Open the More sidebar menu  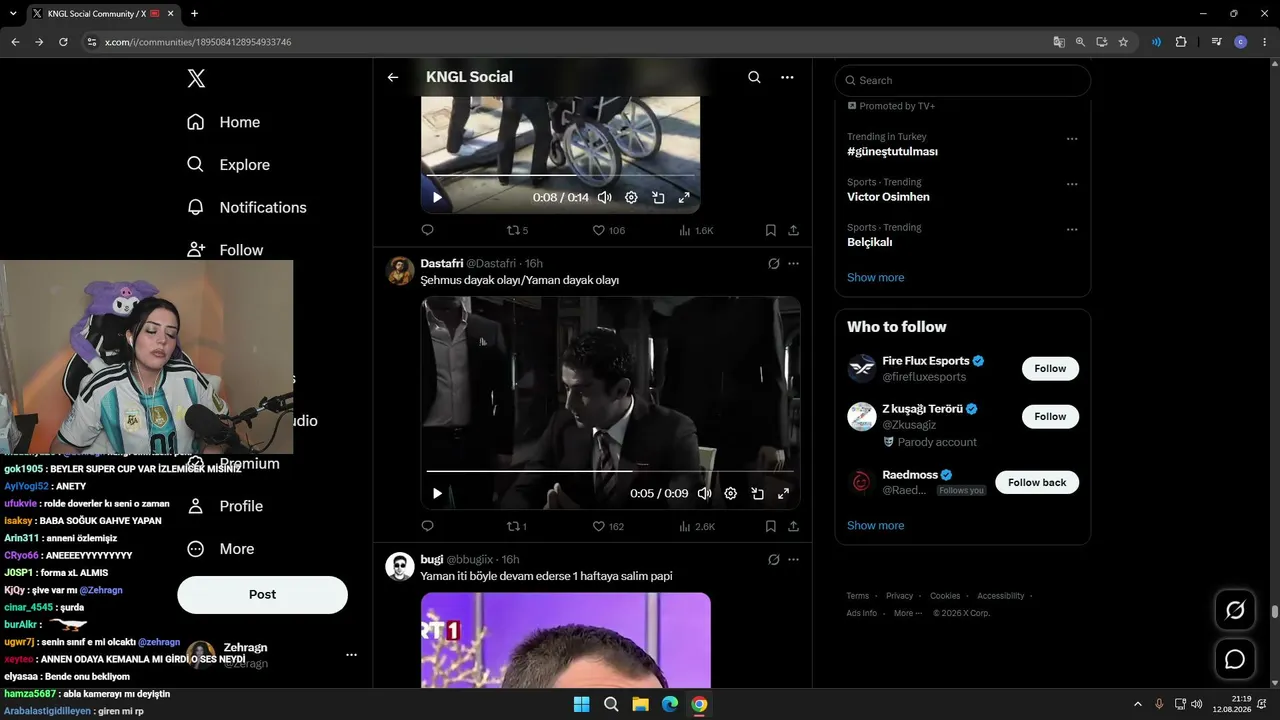pyautogui.click(x=221, y=549)
